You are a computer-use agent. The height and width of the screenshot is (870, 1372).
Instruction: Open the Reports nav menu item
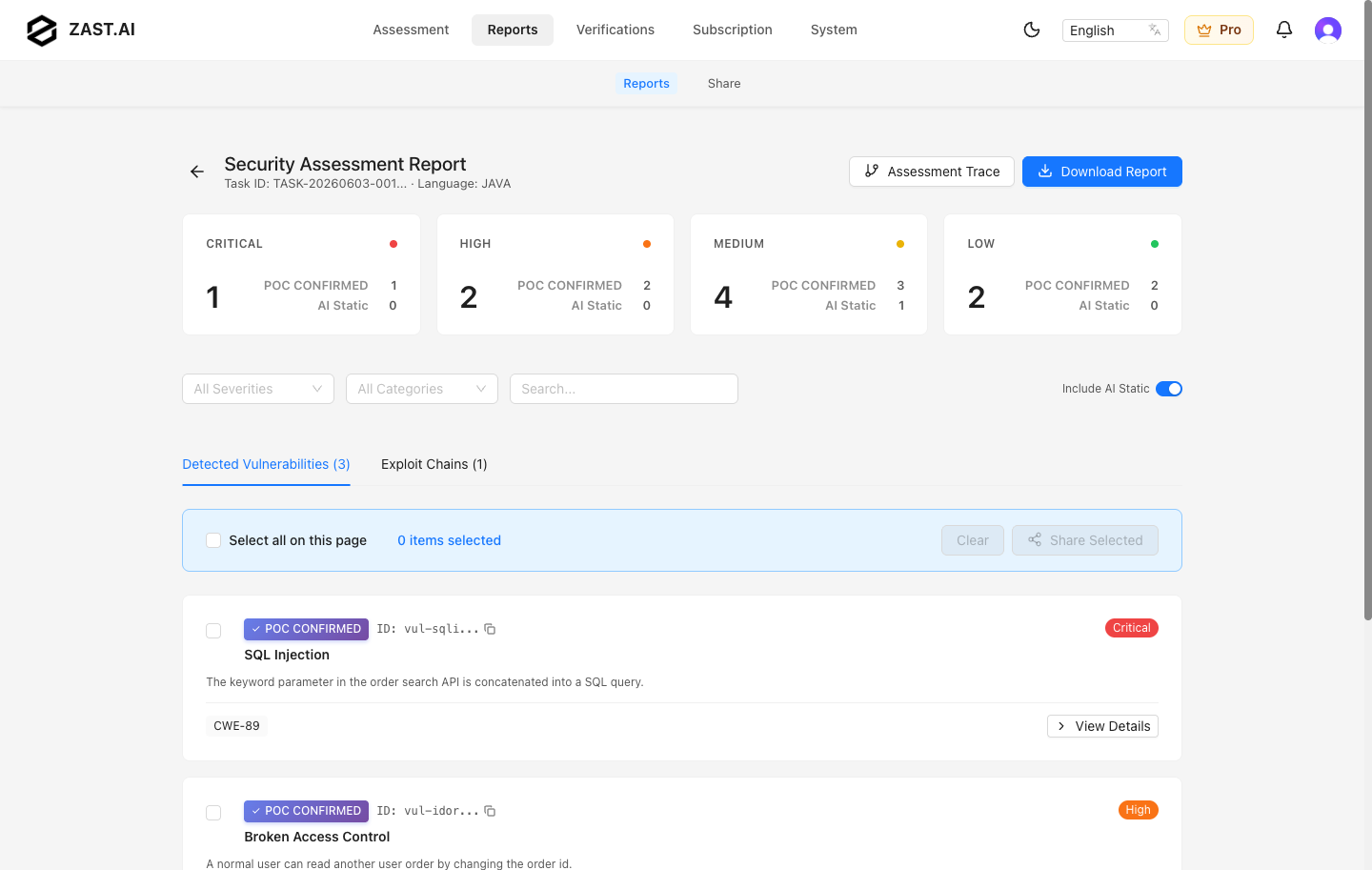[x=513, y=30]
